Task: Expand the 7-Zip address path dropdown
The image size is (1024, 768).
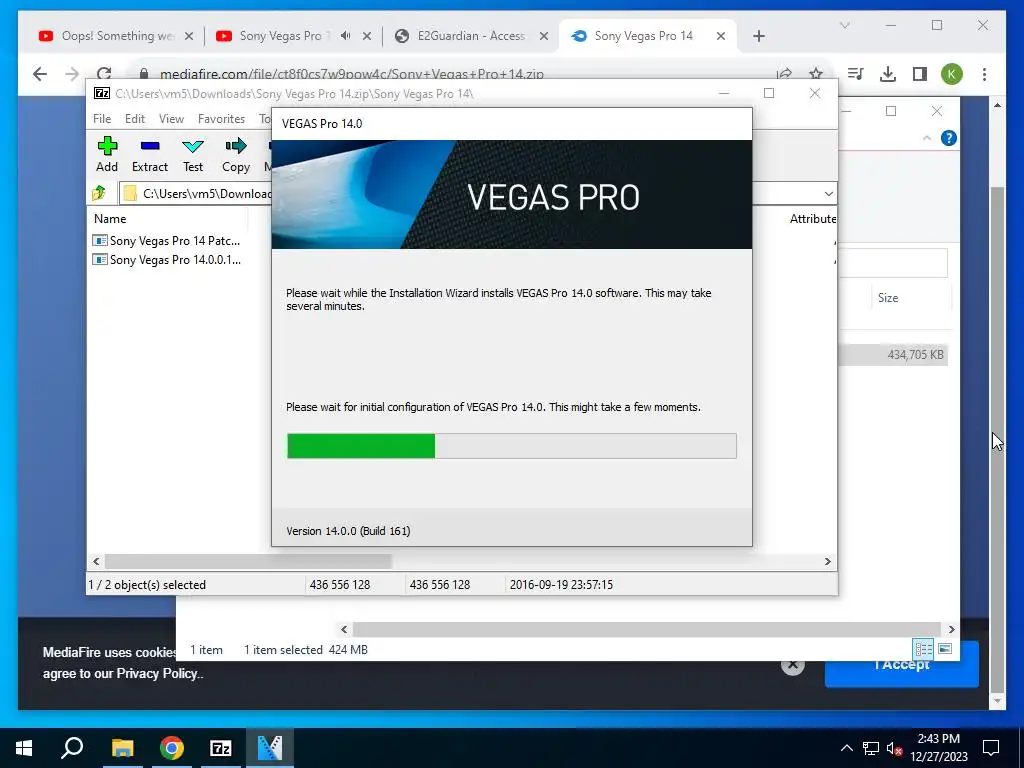Action: click(828, 194)
